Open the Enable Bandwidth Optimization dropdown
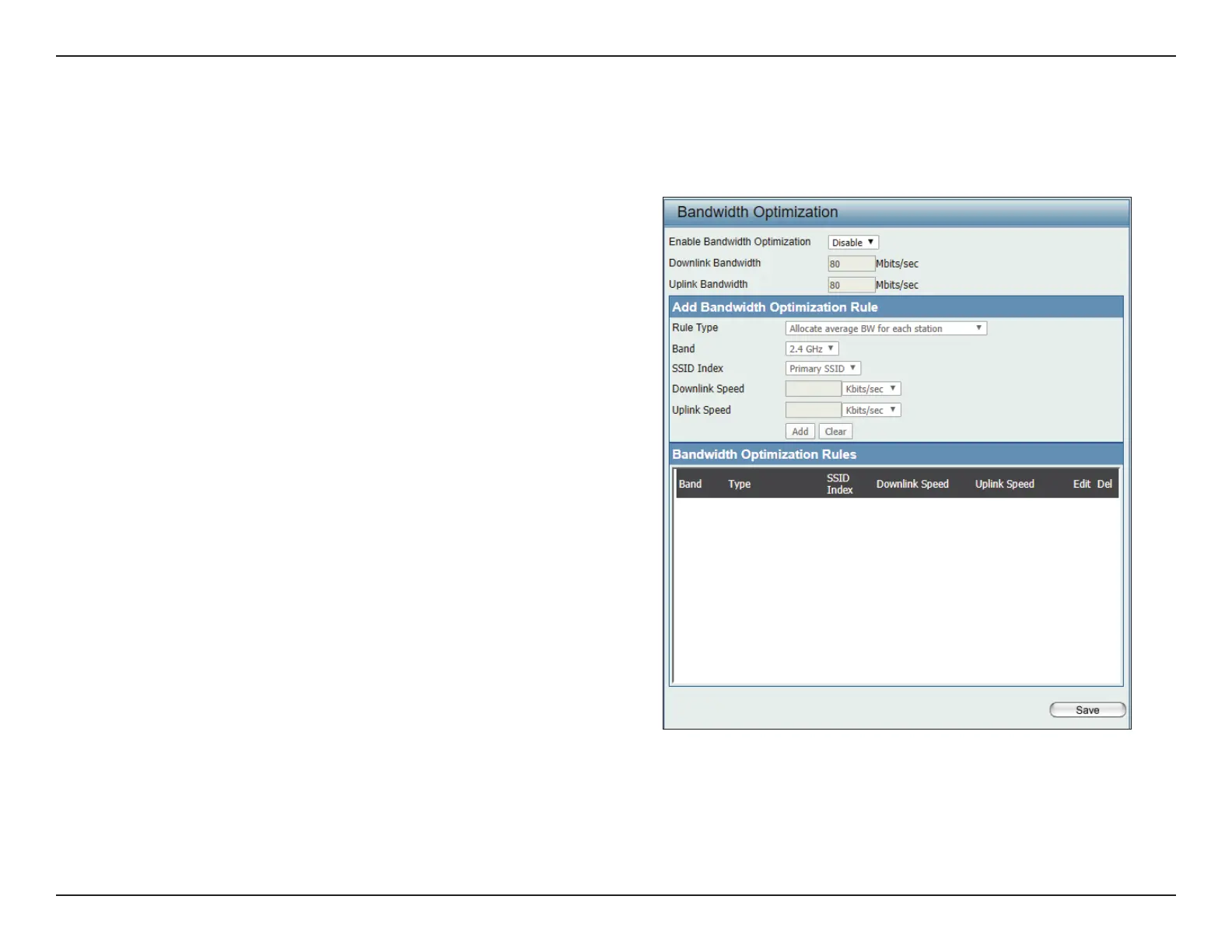 tap(853, 243)
